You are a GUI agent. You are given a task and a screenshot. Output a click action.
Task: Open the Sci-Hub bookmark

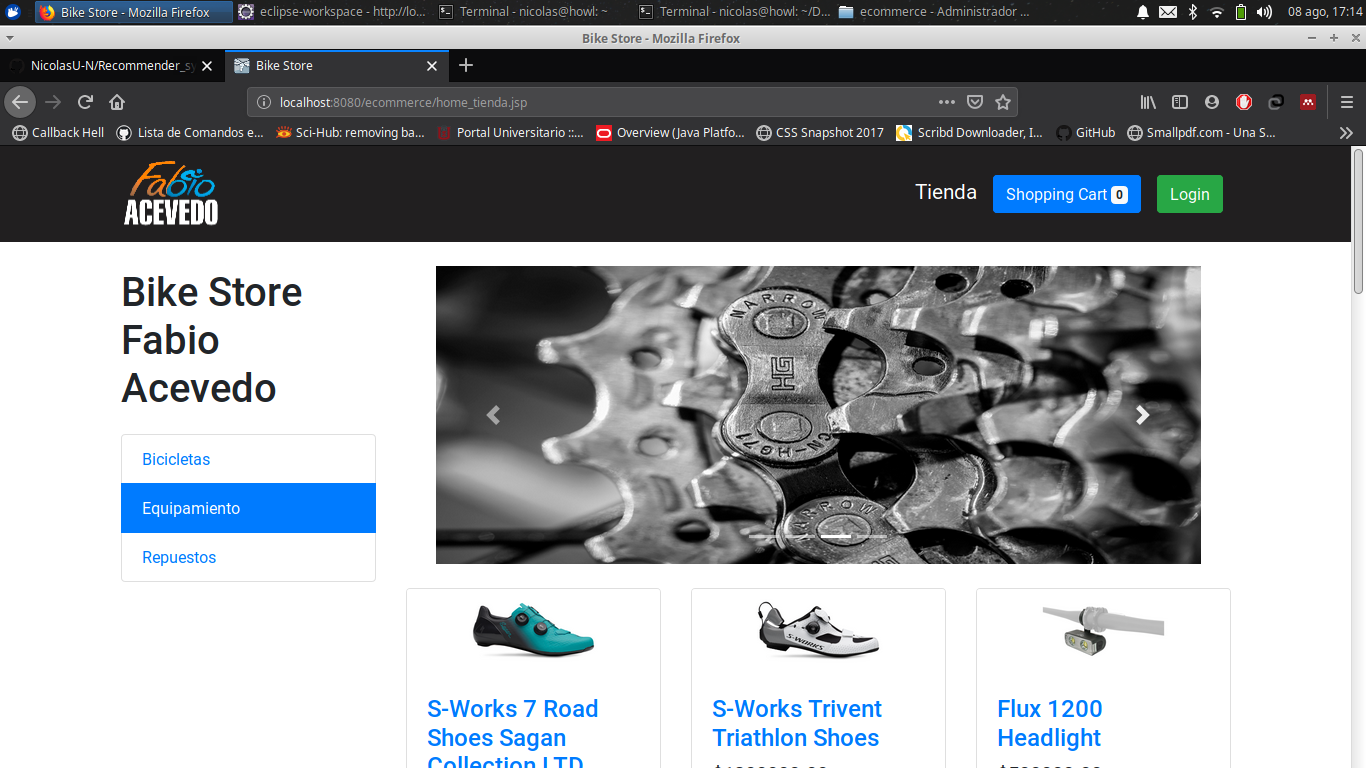(351, 132)
